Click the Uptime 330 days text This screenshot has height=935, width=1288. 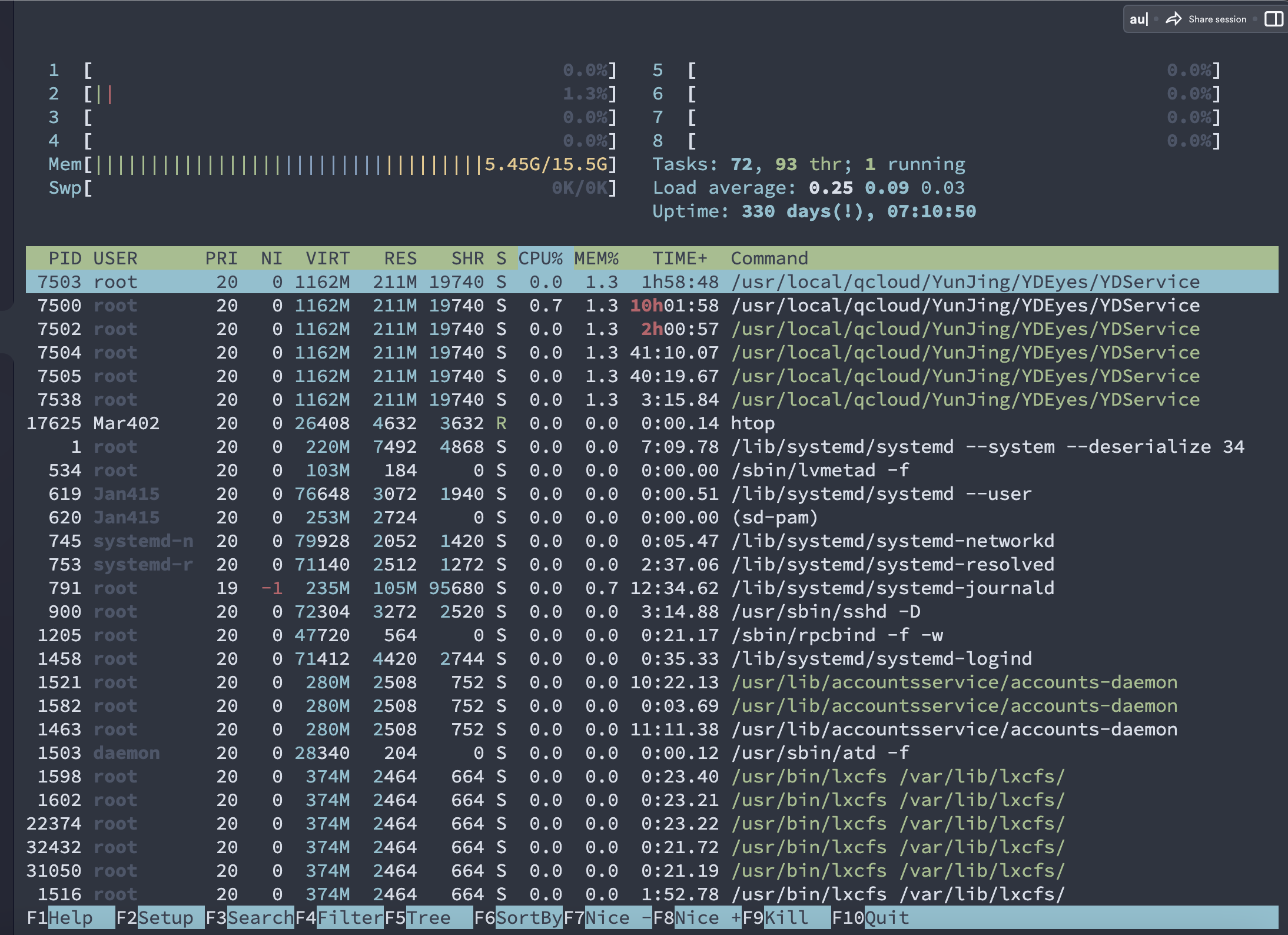click(x=814, y=211)
